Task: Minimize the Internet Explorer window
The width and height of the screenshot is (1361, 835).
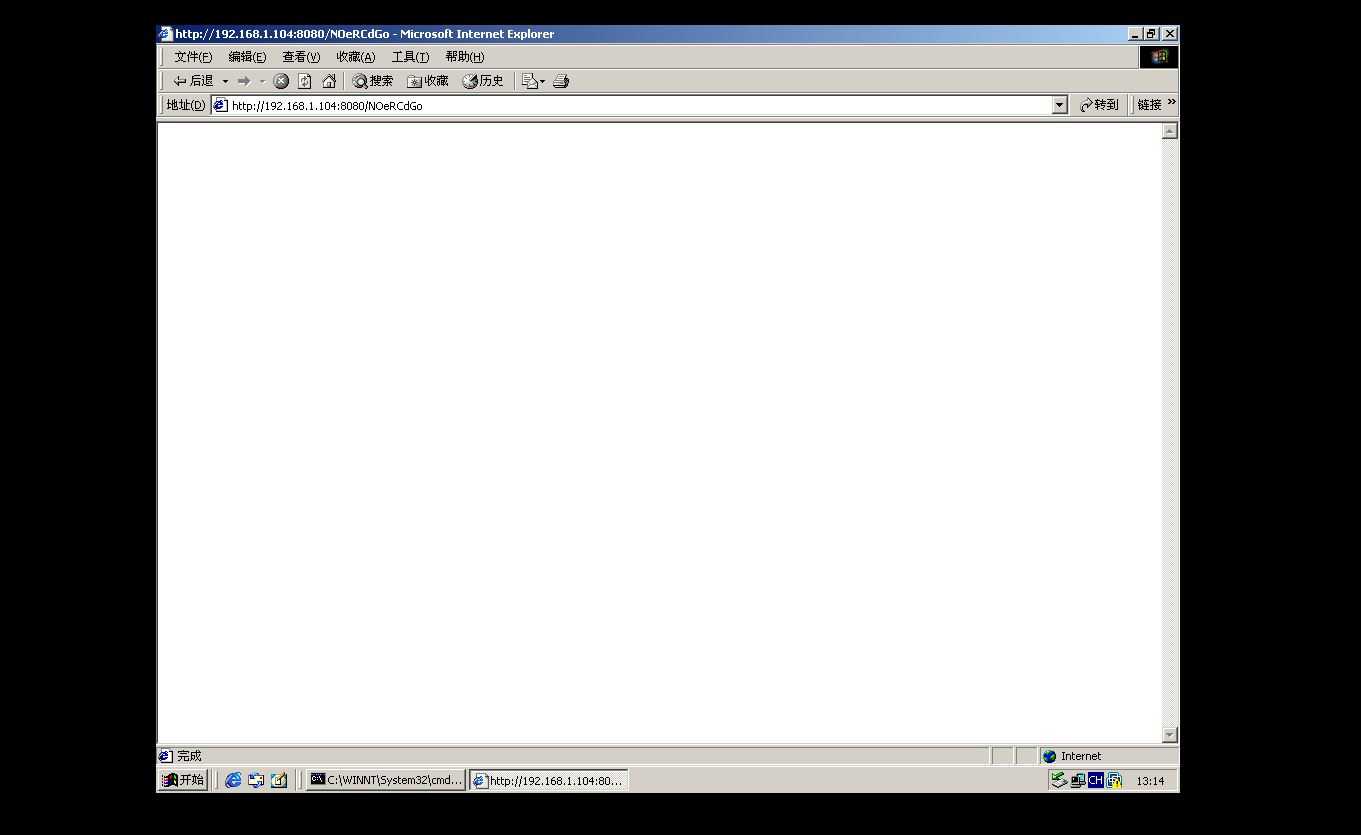Action: point(1135,34)
